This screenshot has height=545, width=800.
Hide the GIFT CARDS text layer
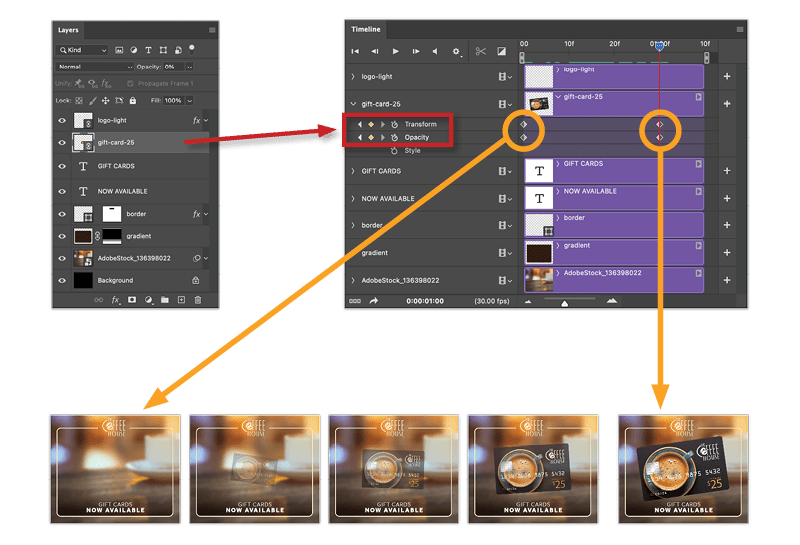62,166
